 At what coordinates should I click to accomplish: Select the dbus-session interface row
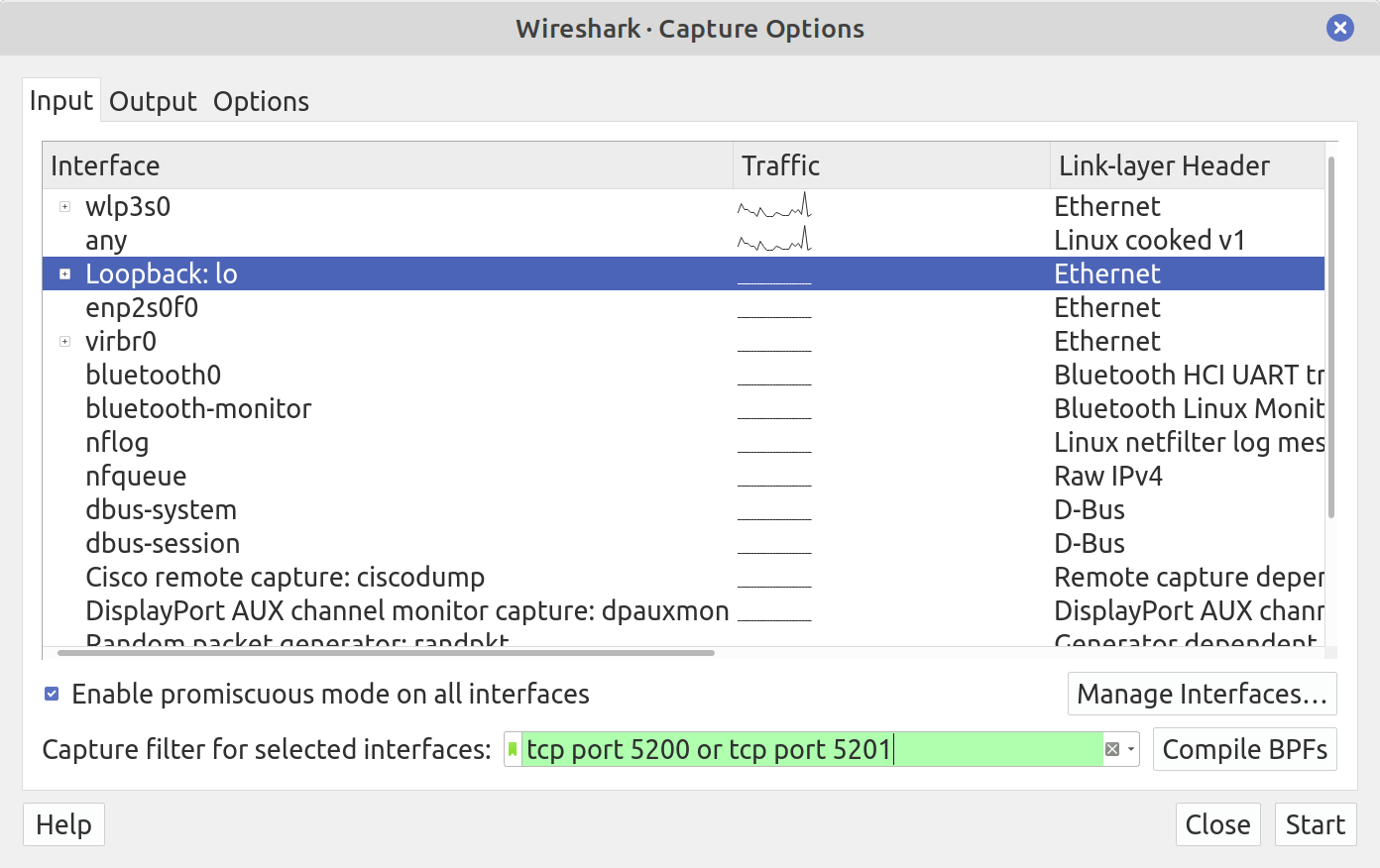pos(683,544)
